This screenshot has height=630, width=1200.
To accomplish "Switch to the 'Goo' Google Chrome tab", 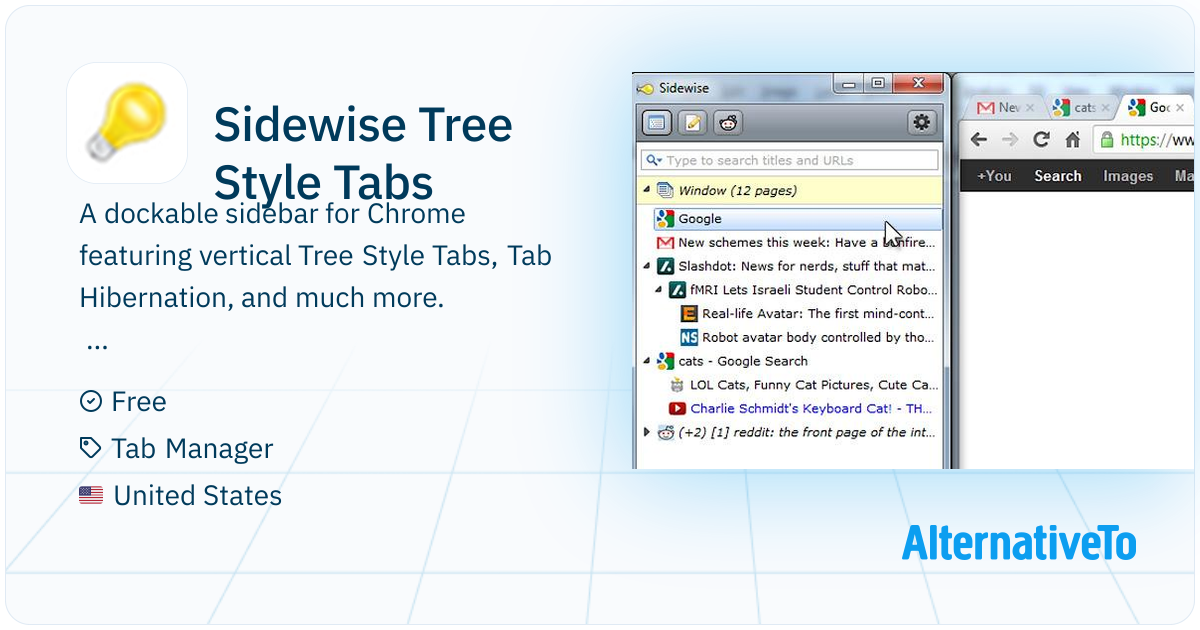I will click(x=1154, y=107).
